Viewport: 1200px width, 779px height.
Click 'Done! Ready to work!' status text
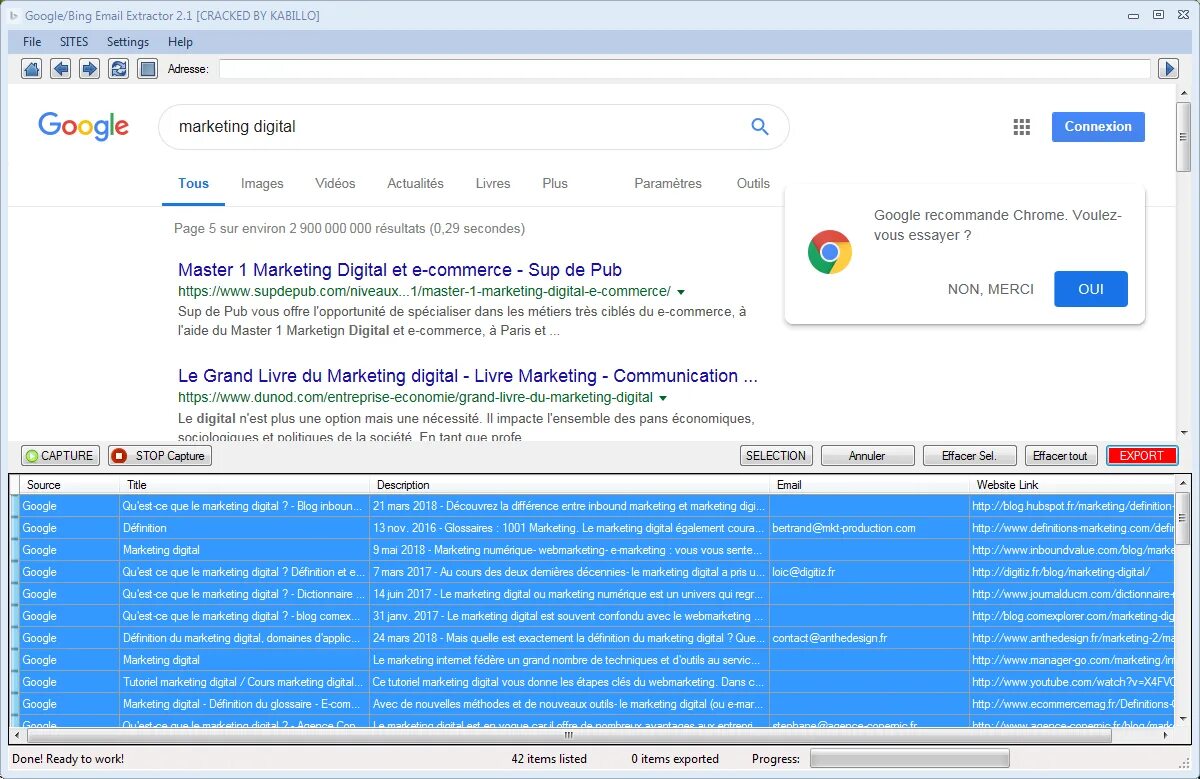coord(68,759)
